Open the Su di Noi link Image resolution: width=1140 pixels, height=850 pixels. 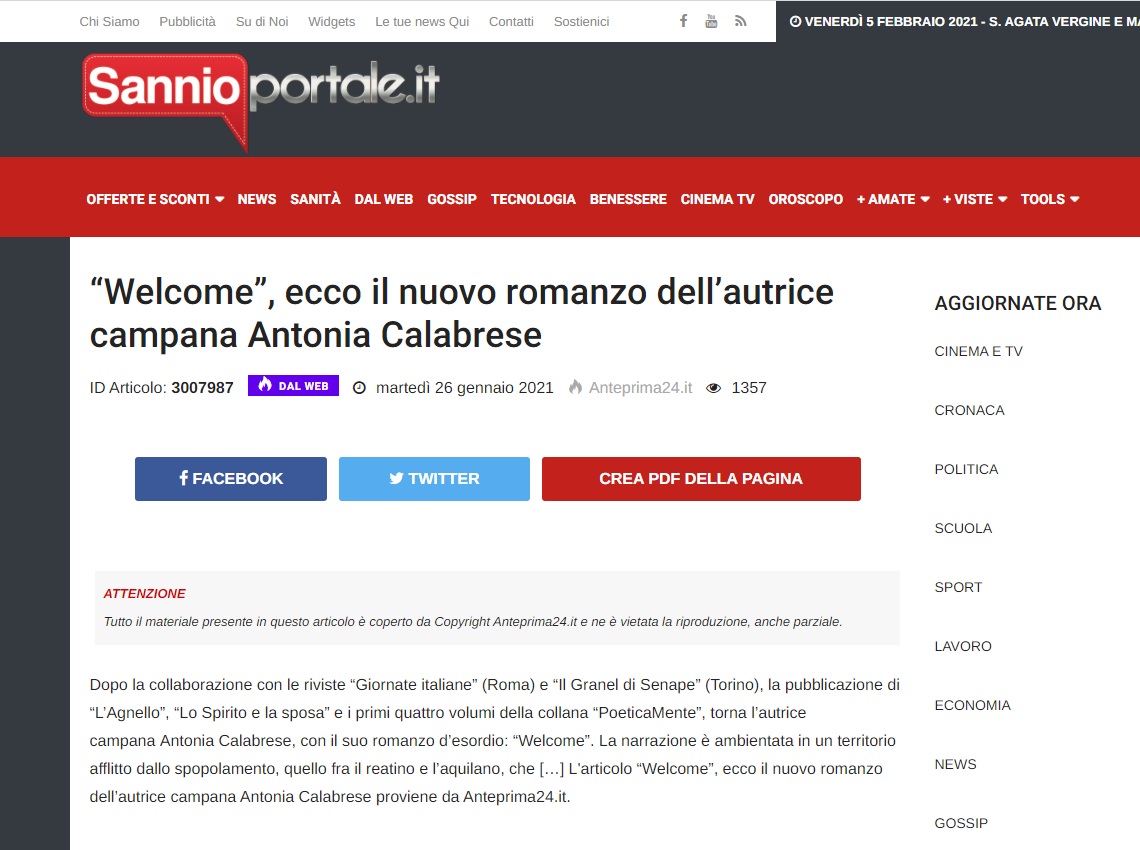tap(262, 22)
